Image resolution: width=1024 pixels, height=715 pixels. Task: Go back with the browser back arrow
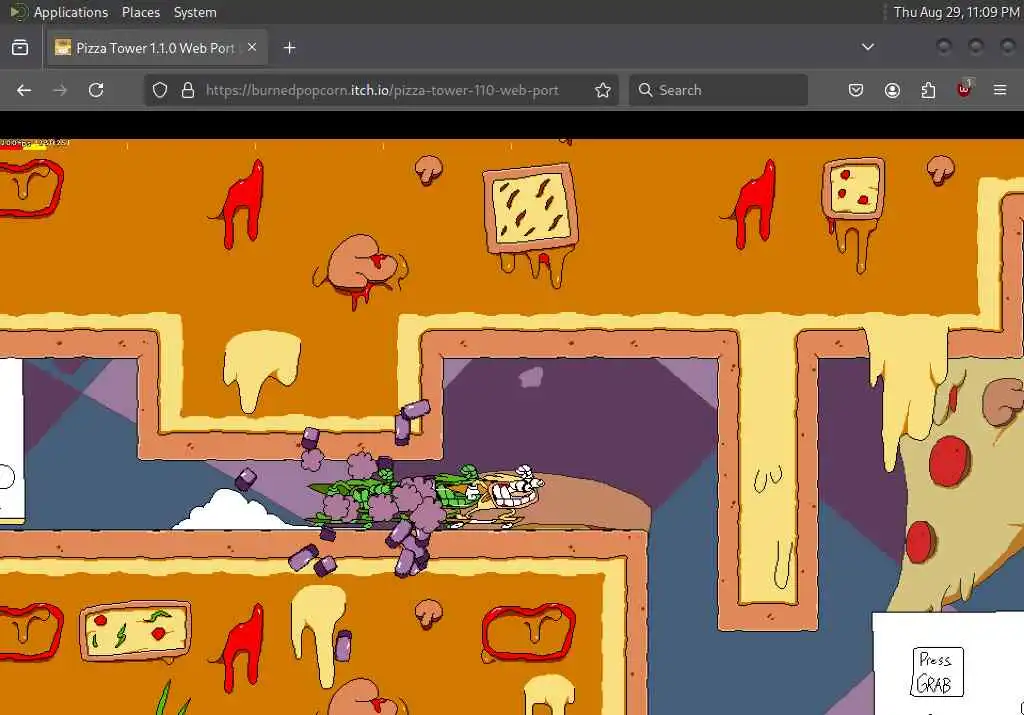[24, 90]
